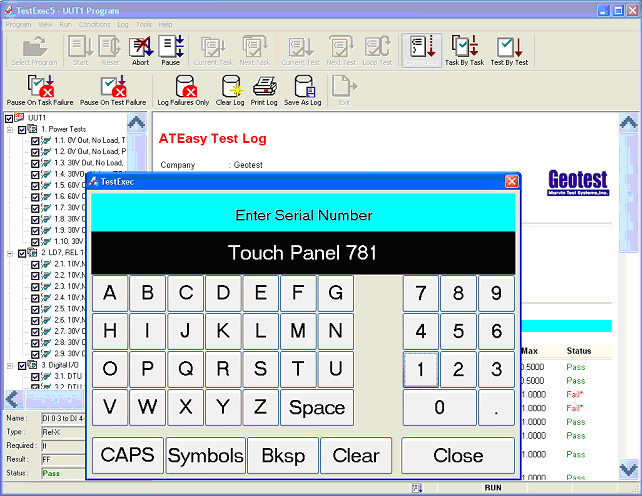Click the Save As Log icon
Viewport: 642px width, 496px height.
point(302,90)
